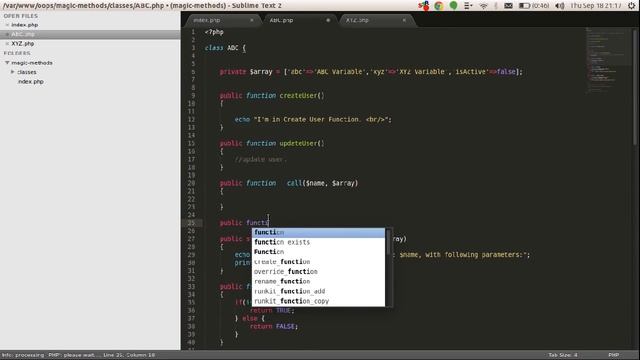The height and width of the screenshot is (360, 640).
Task: Click the red S indicator icon in top panel
Action: click(424, 6)
